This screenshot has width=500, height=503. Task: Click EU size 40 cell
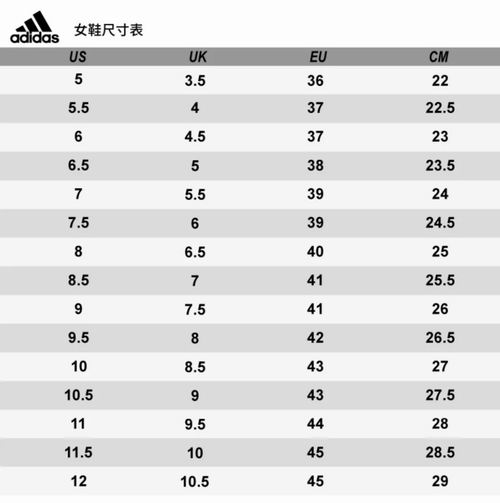coord(315,252)
